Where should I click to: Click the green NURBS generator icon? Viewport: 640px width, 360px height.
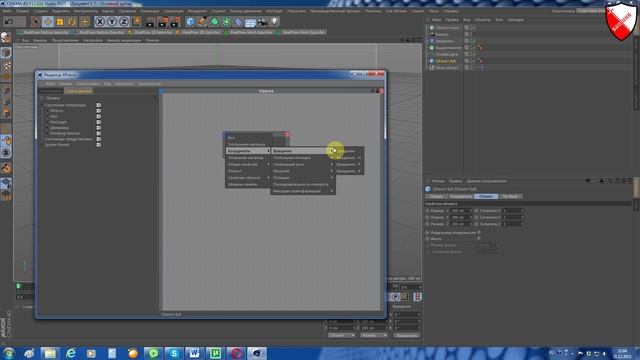215,21
